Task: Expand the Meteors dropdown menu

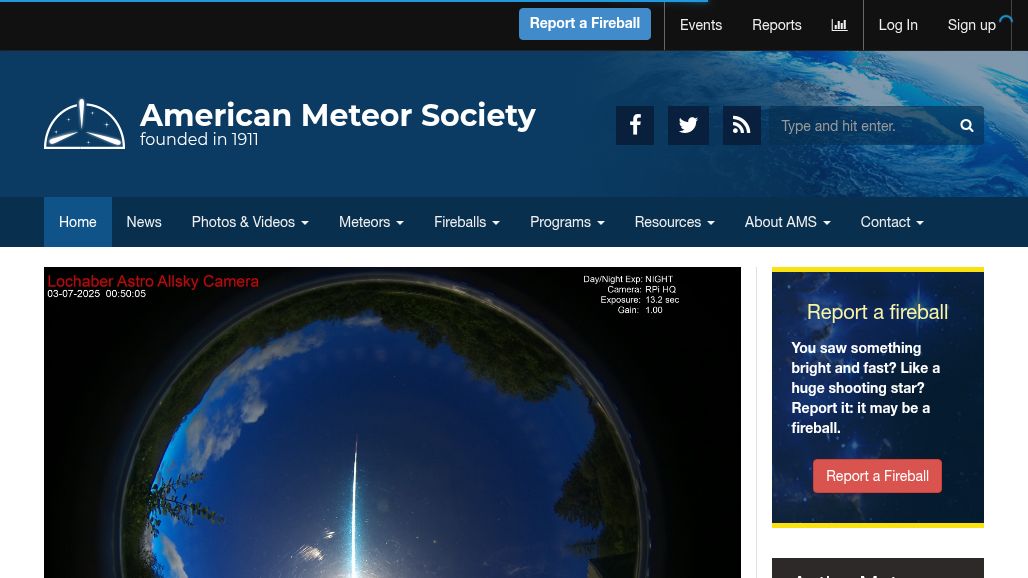Action: click(371, 222)
